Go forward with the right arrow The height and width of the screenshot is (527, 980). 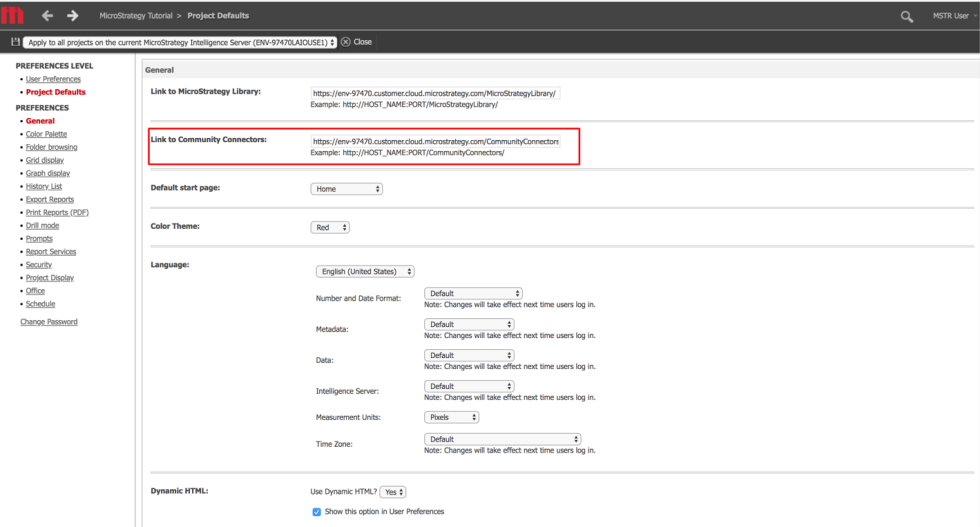tap(72, 16)
